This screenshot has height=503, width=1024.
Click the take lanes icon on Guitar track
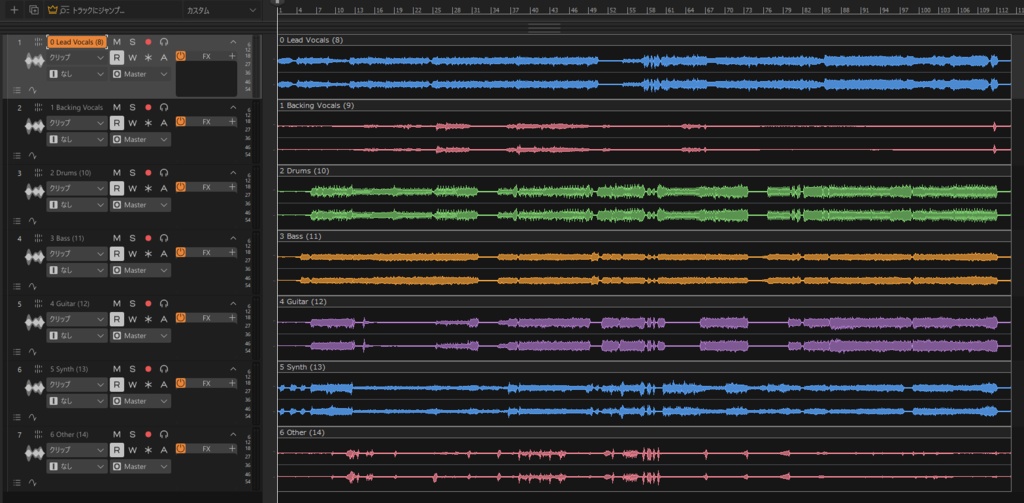(x=17, y=351)
